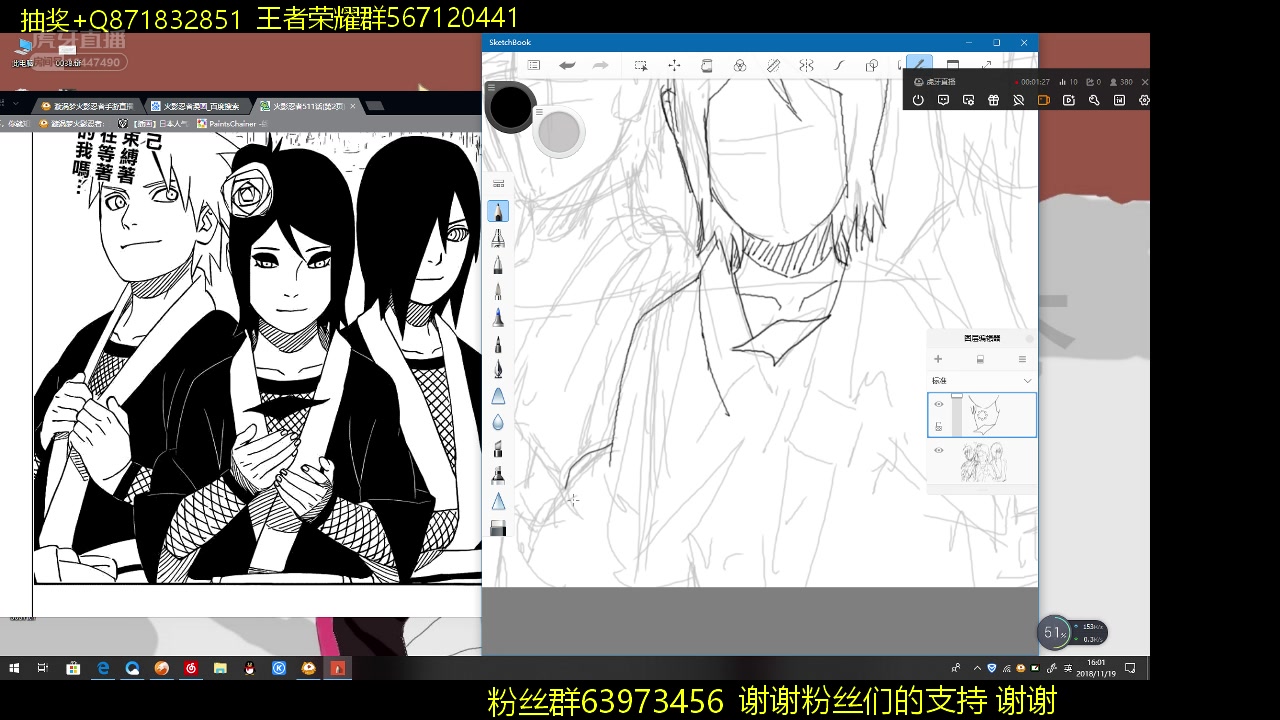Screen dimensions: 1280x720
Task: Adjust the top layer opacity slider
Action: pos(957,415)
